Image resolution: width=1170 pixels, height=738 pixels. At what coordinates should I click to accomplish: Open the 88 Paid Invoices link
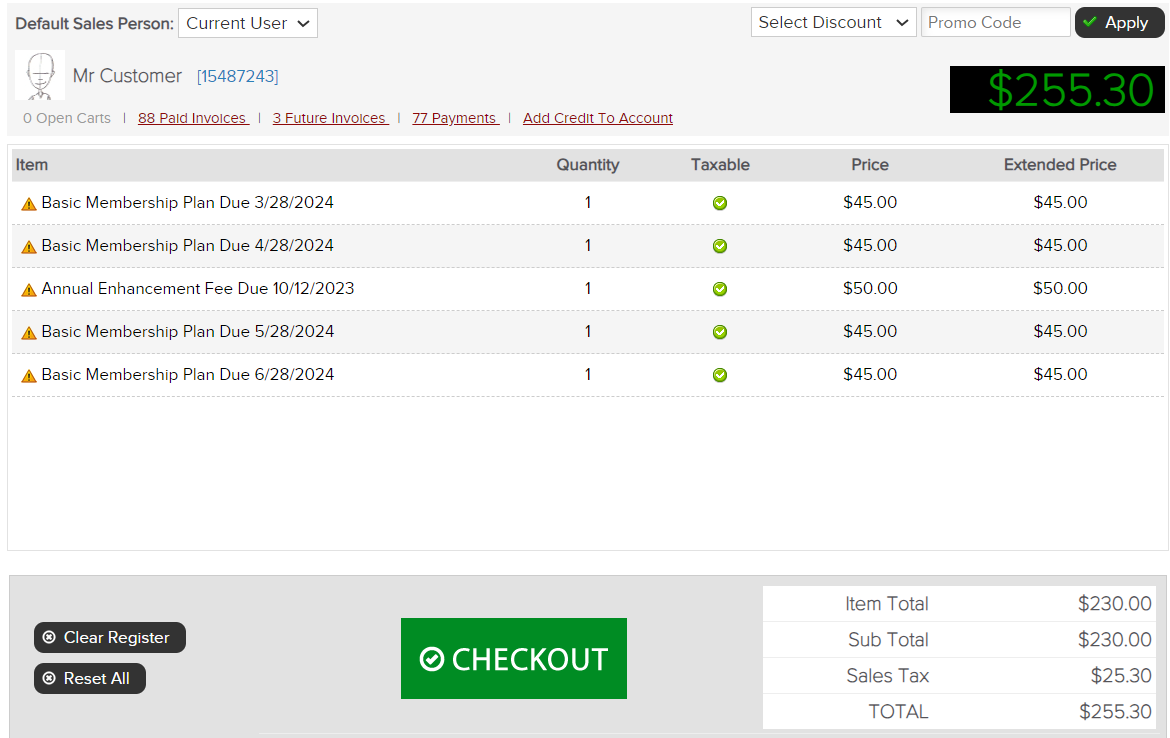[193, 118]
